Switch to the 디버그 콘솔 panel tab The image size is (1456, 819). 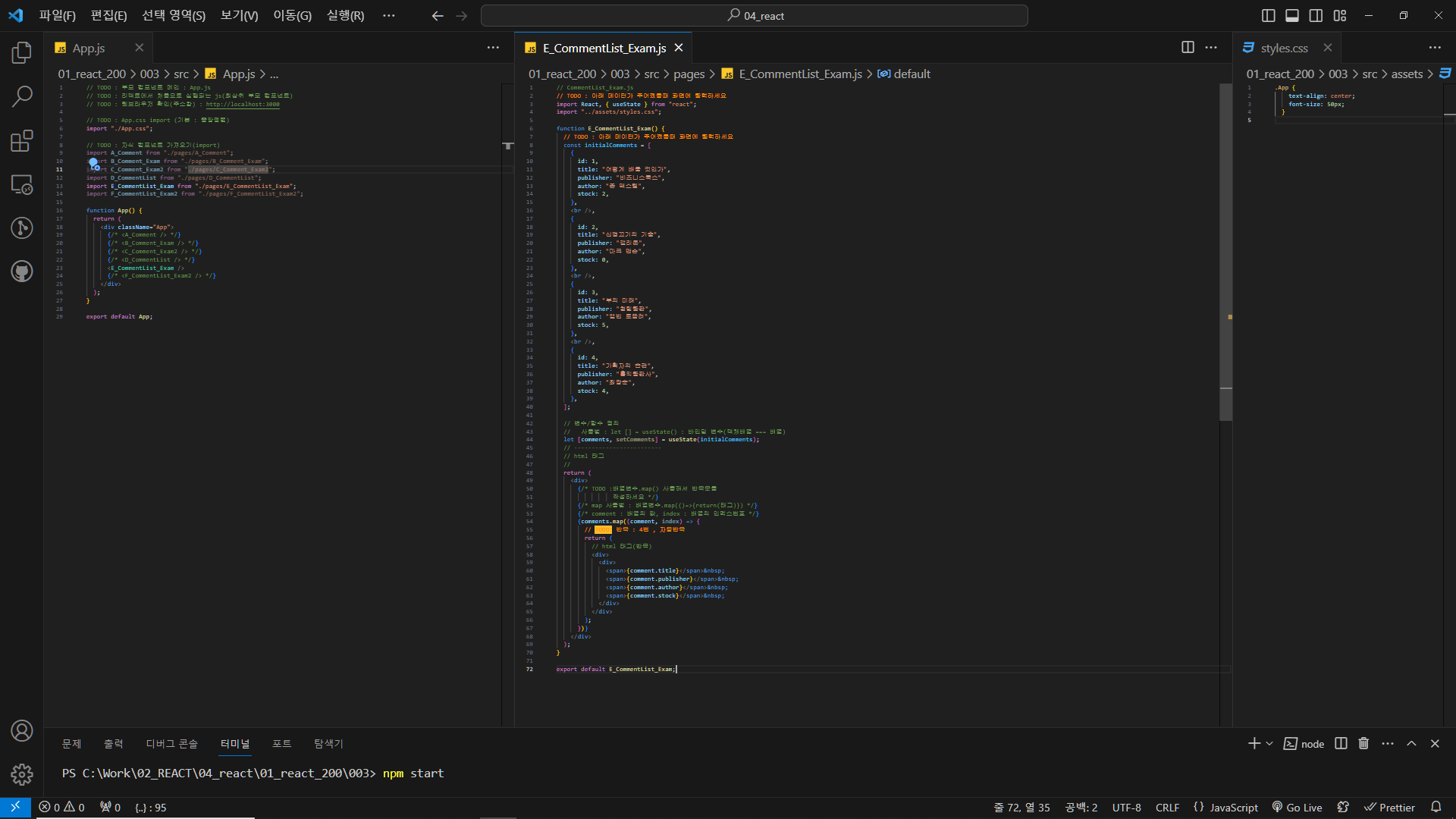pos(171,743)
